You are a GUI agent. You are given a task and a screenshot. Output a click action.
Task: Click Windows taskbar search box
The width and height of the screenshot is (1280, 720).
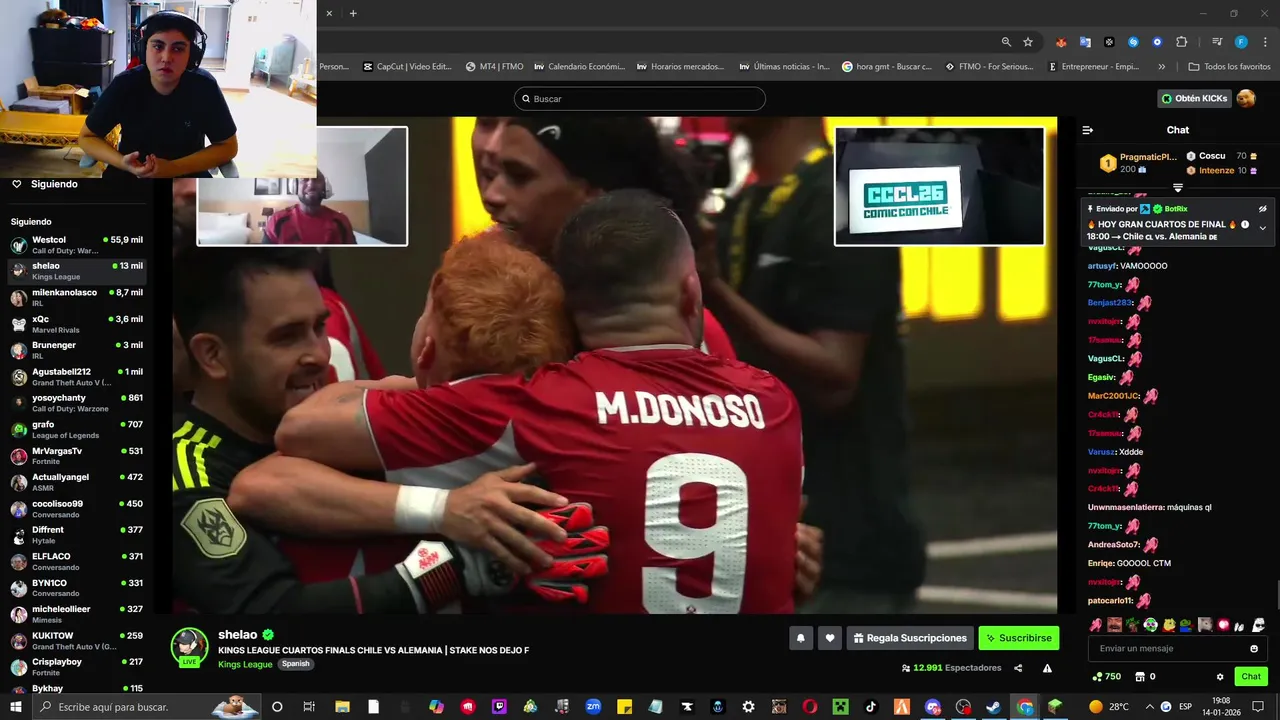pos(148,707)
